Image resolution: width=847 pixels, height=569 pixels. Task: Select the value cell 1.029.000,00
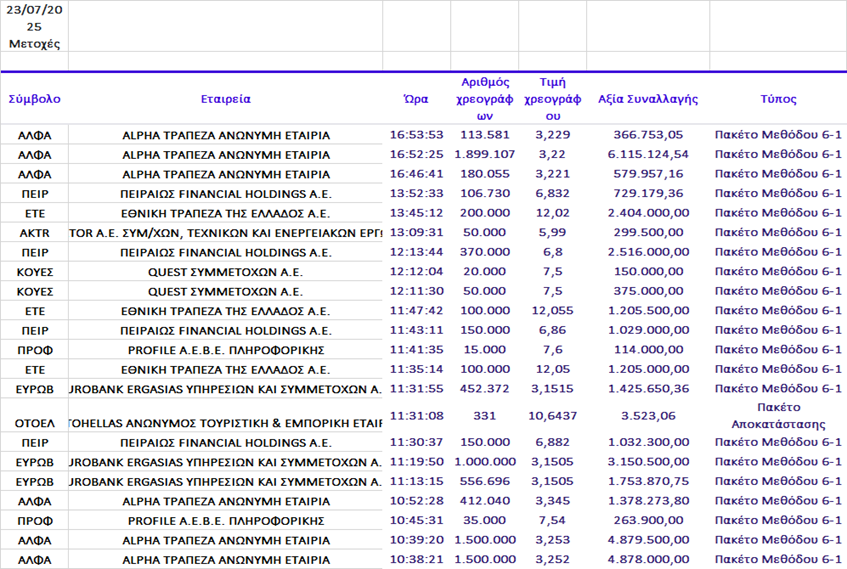pos(648,330)
